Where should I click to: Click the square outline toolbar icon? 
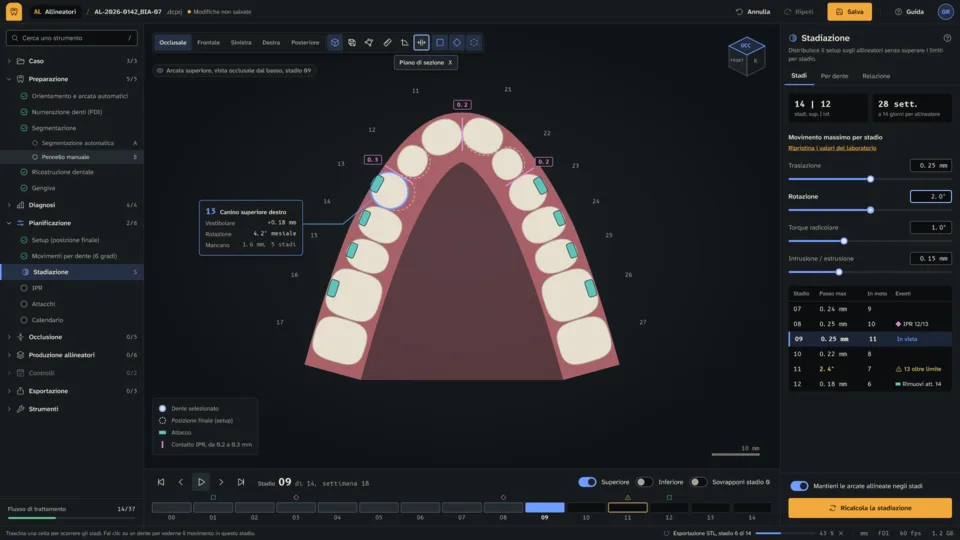[440, 43]
